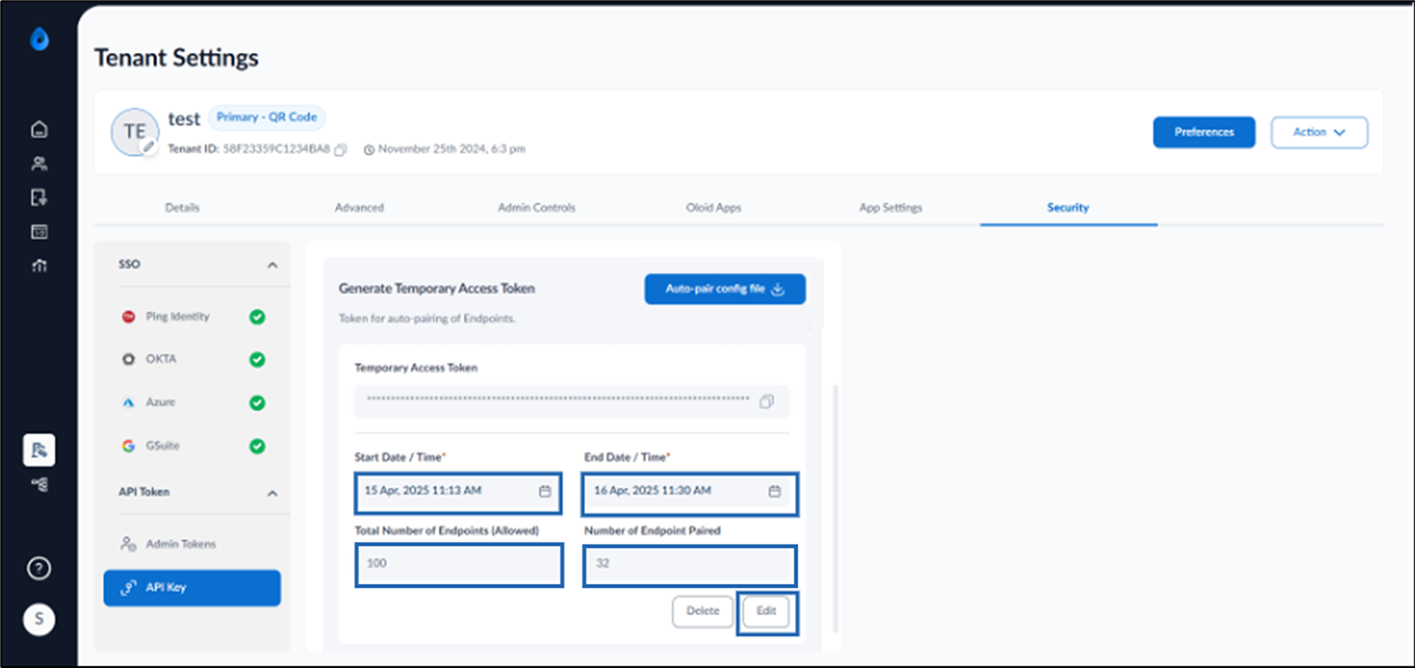Select the Security tab

coord(1068,208)
